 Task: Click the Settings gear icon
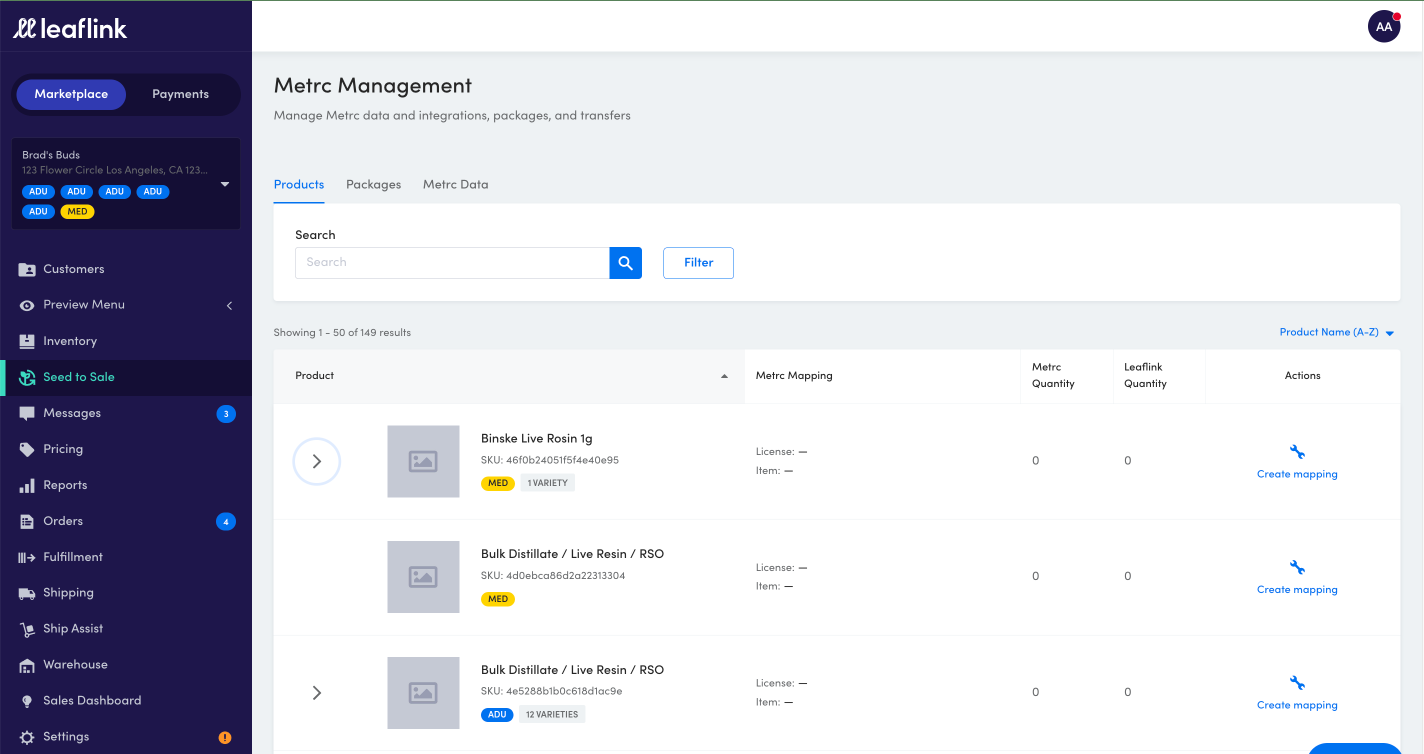pos(27,737)
